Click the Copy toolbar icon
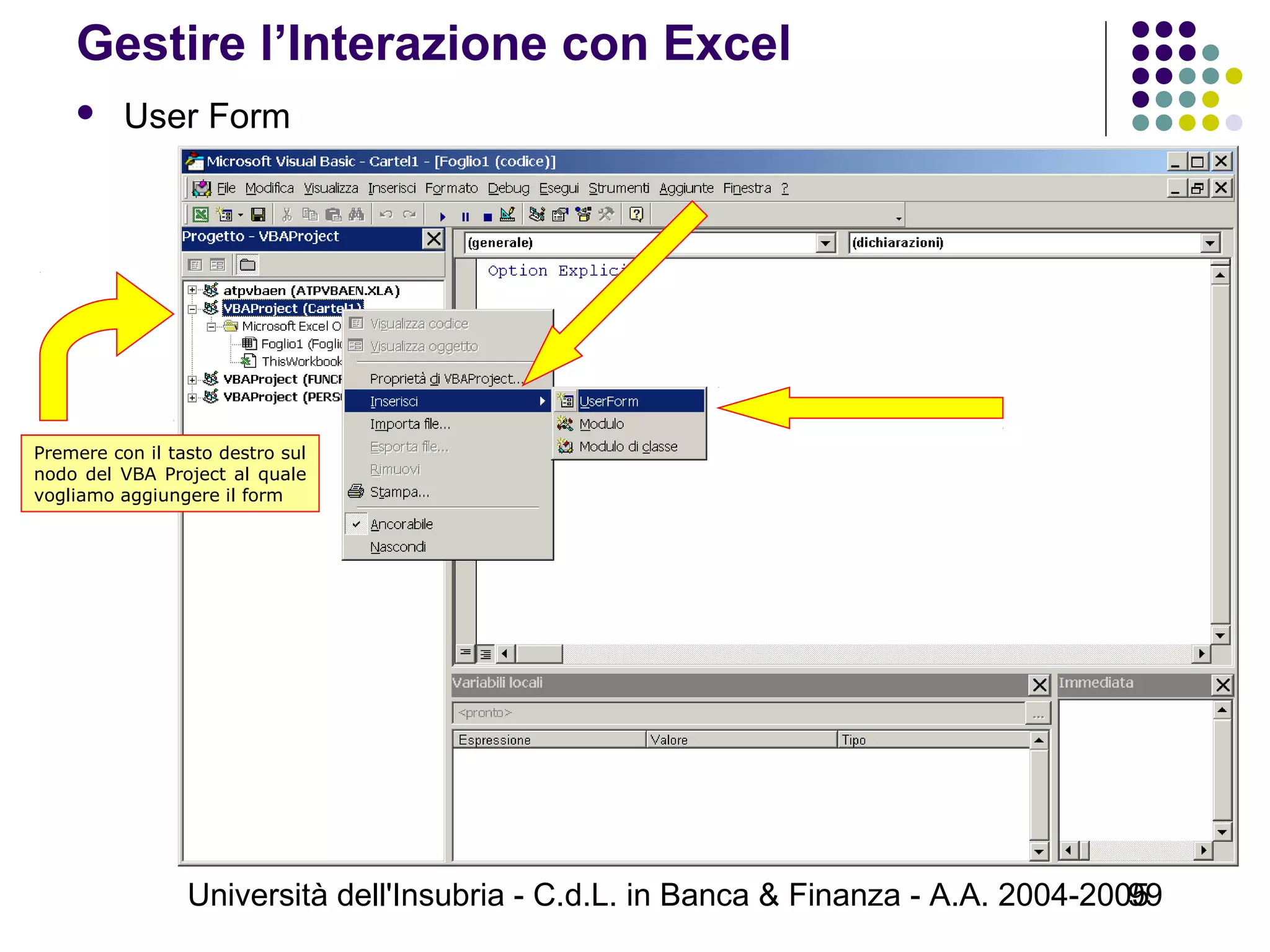 (x=309, y=214)
